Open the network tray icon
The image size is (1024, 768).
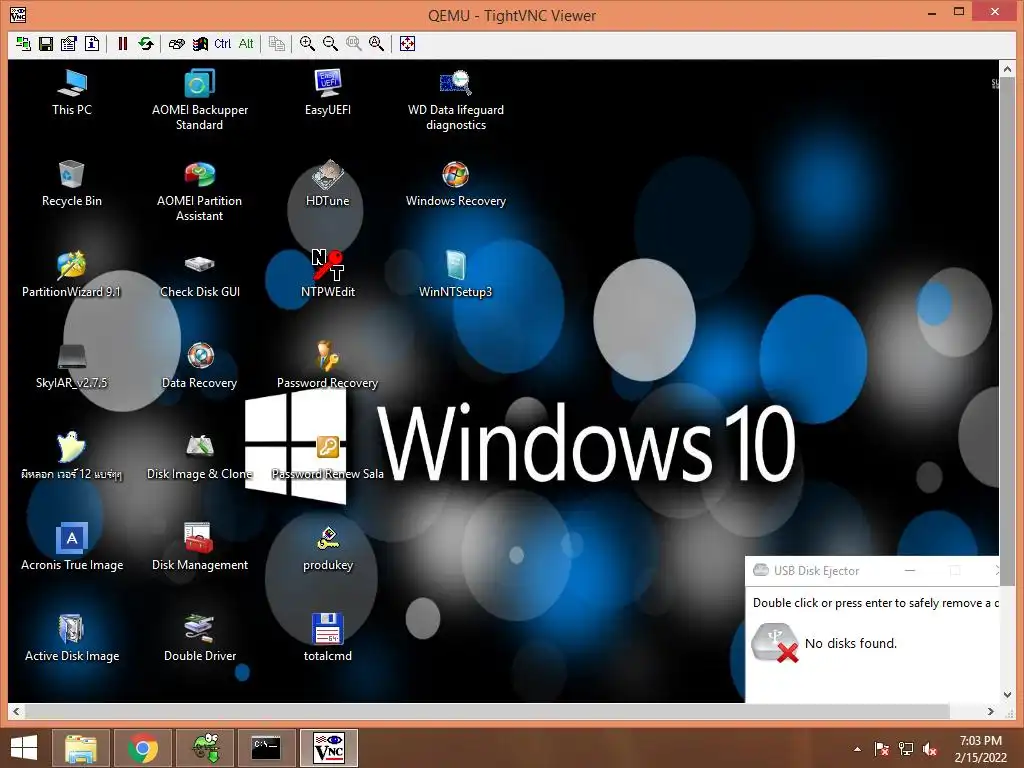point(906,749)
